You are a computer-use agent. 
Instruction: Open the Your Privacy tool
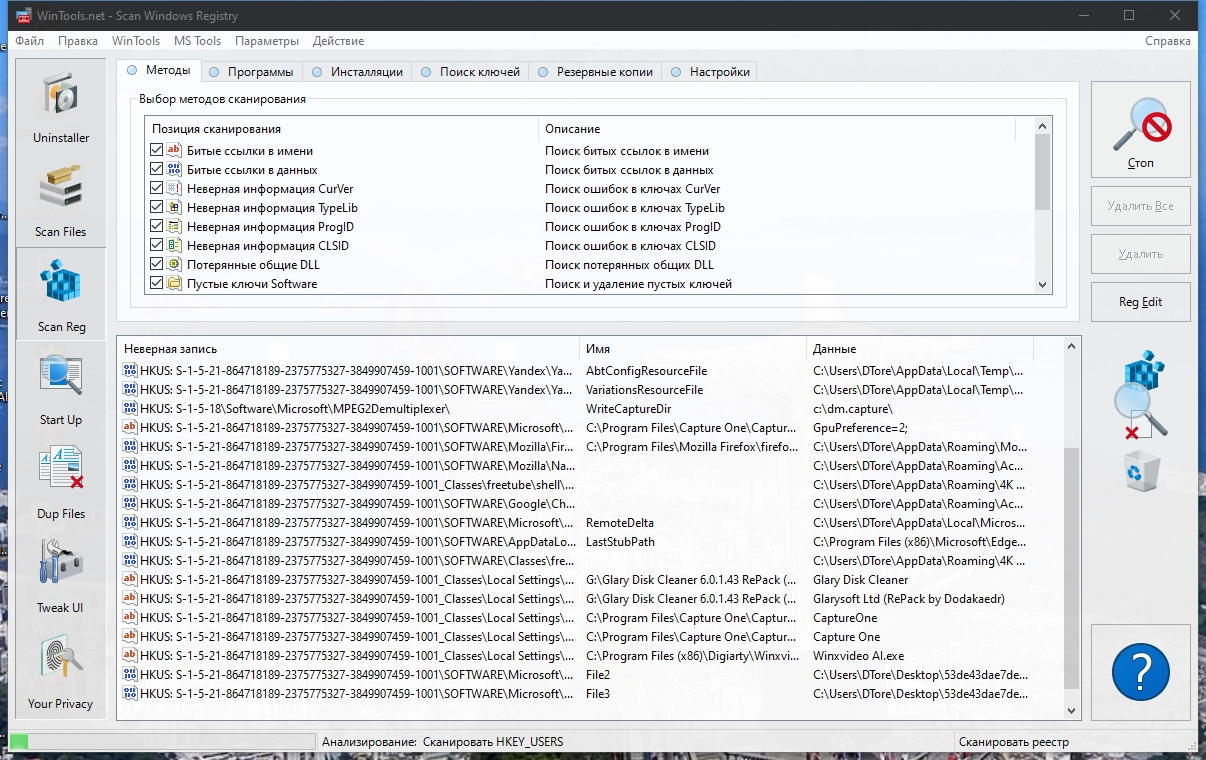(61, 670)
